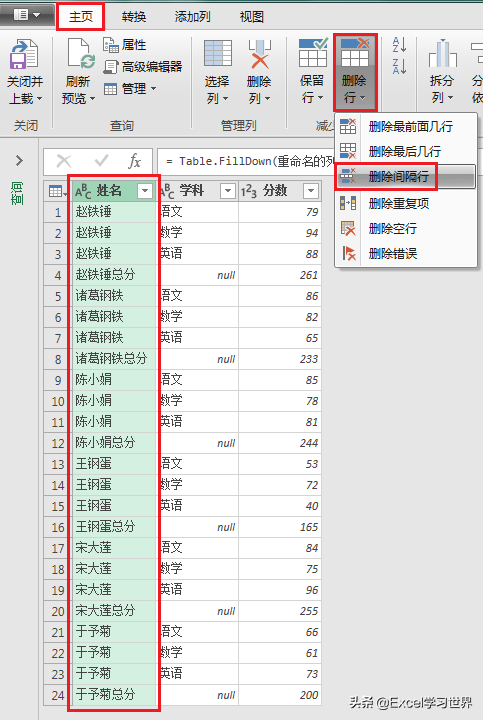Open the file menu button top-left
This screenshot has height=720, width=483.
[x=27, y=15]
